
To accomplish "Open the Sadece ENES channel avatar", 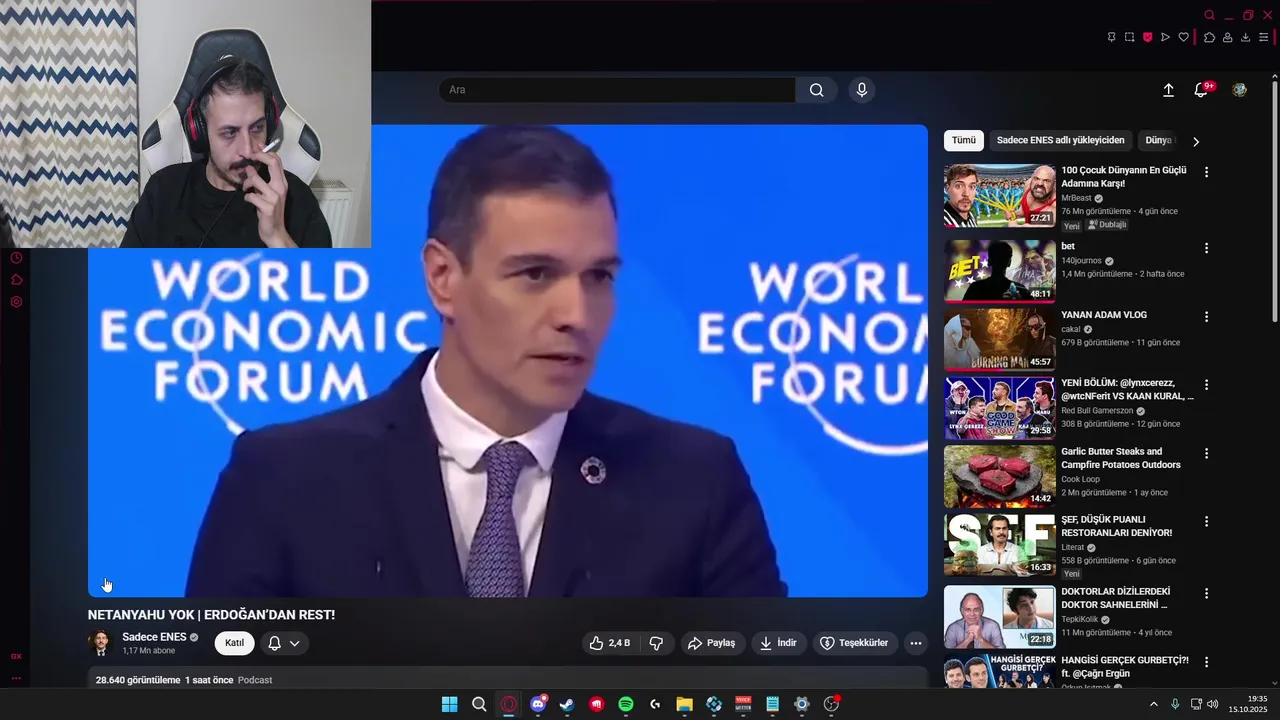I will [100, 643].
